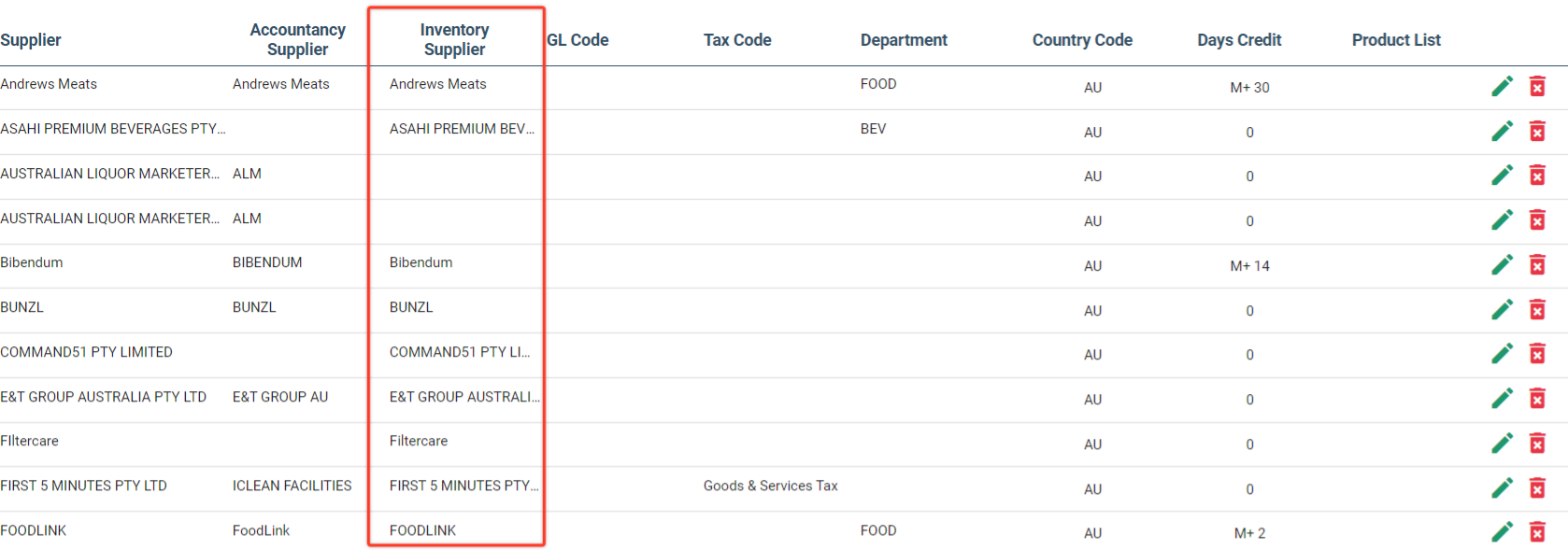Delete the Andrews Meats supplier row
The image size is (1568, 550).
tap(1537, 87)
